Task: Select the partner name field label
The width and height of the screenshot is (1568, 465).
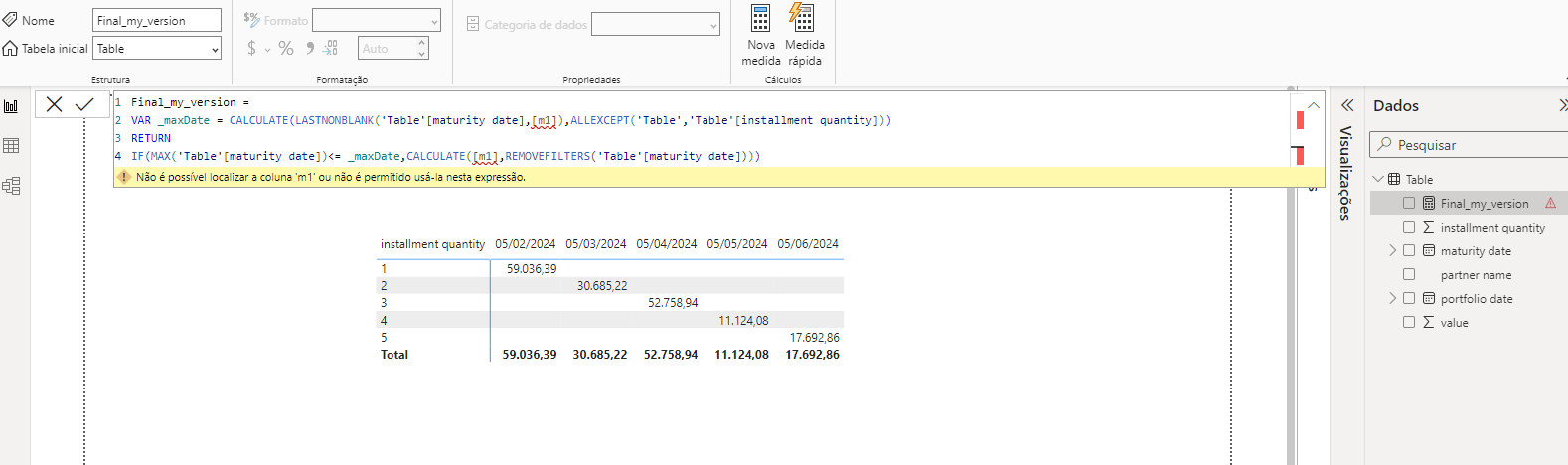Action: pos(1476,275)
